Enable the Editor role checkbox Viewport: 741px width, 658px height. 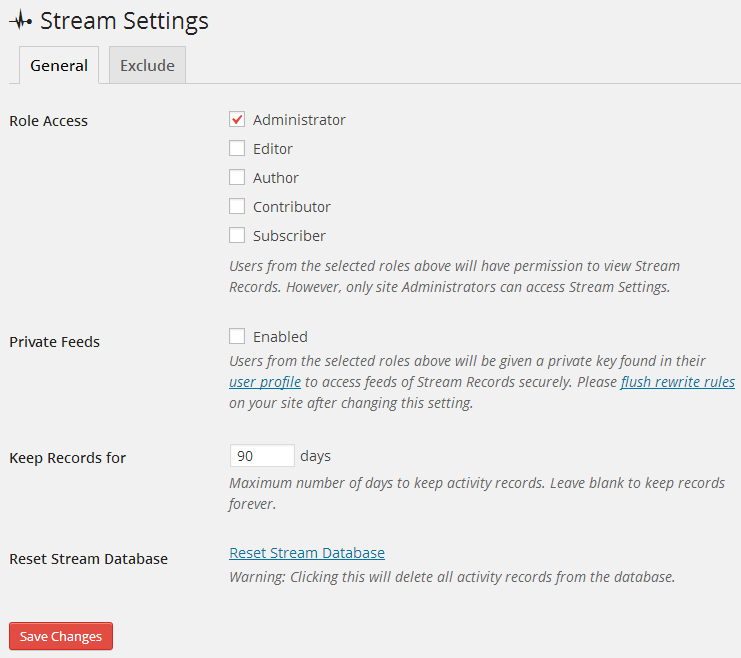pyautogui.click(x=237, y=148)
